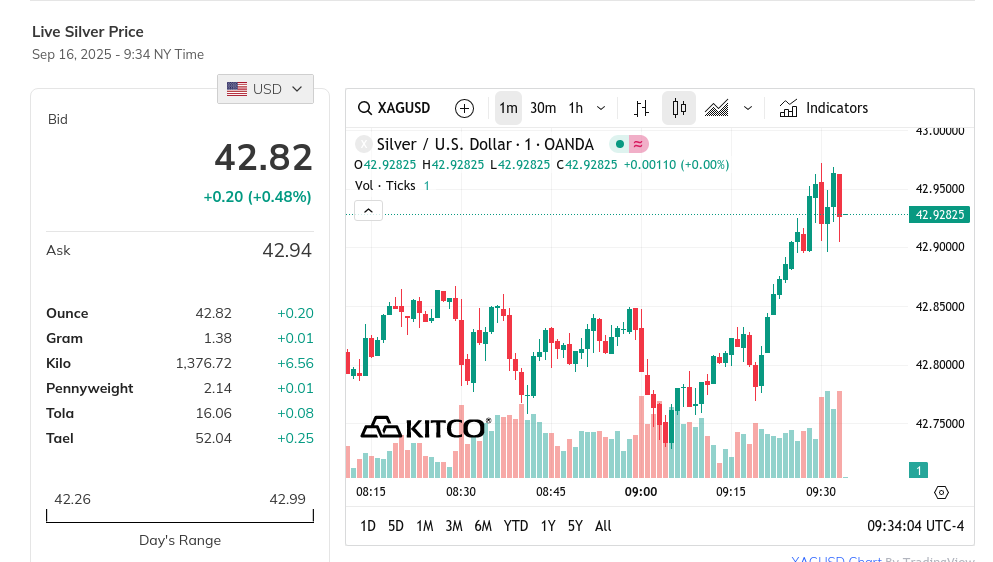This screenshot has height=562, width=993.
Task: Click the Tael row value 52.04
Action: tap(213, 438)
